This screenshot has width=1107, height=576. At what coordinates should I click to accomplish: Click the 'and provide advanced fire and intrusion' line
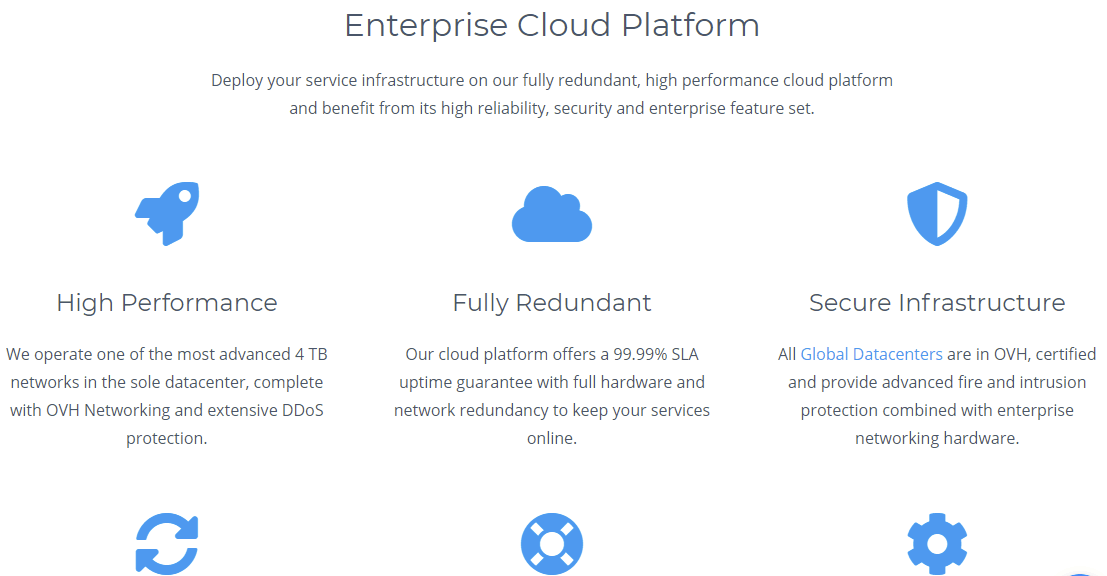pyautogui.click(x=937, y=383)
